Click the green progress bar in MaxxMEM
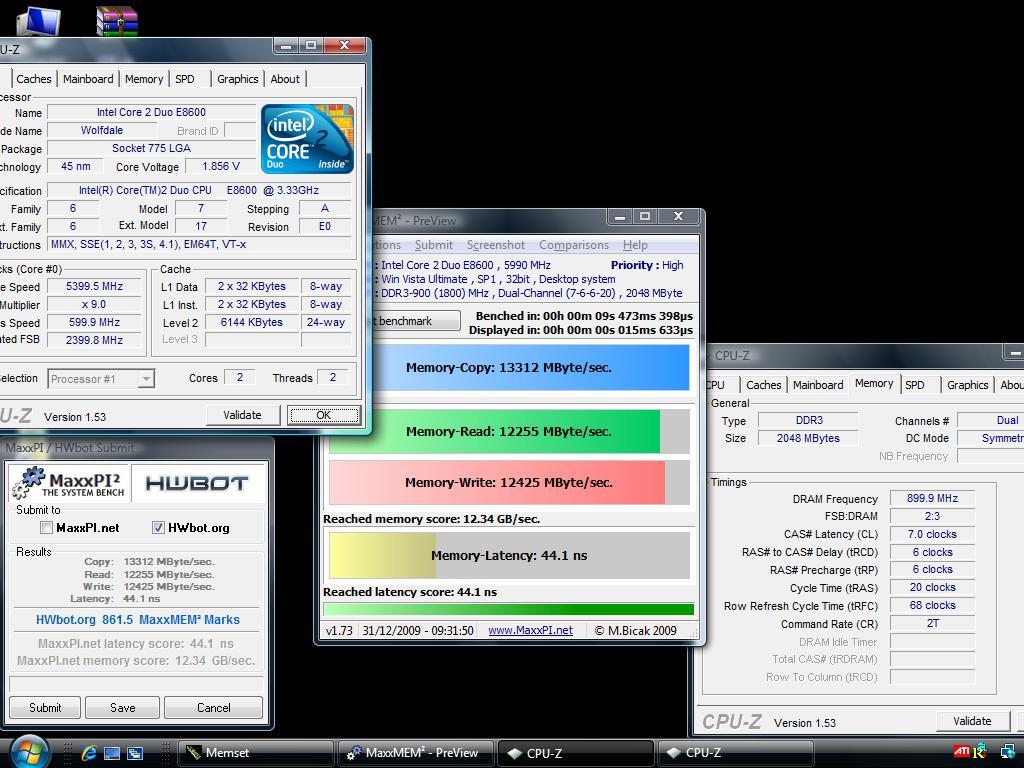The width and height of the screenshot is (1024, 768). click(508, 609)
